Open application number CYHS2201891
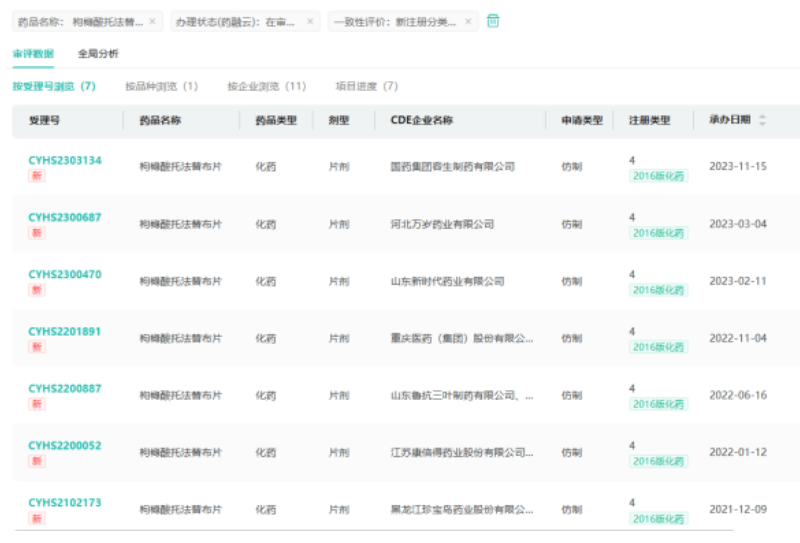 pos(65,331)
